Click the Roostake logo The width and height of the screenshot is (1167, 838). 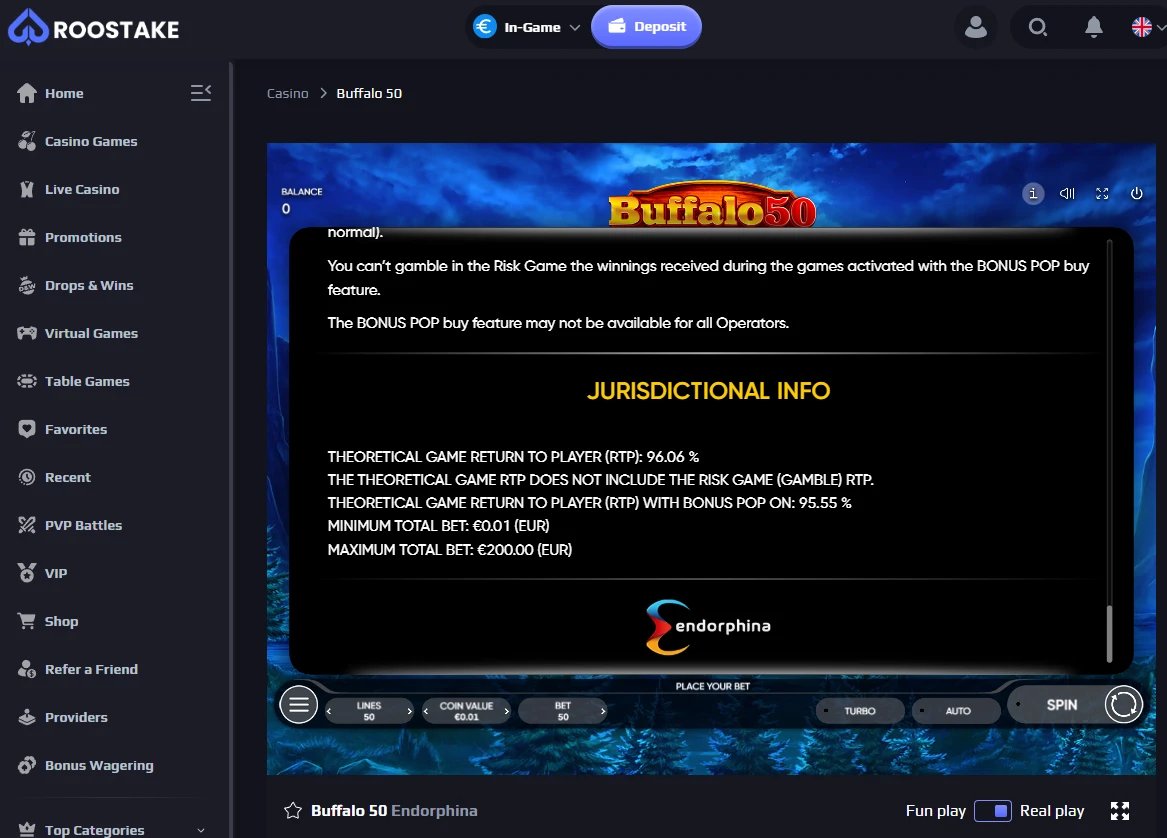94,28
